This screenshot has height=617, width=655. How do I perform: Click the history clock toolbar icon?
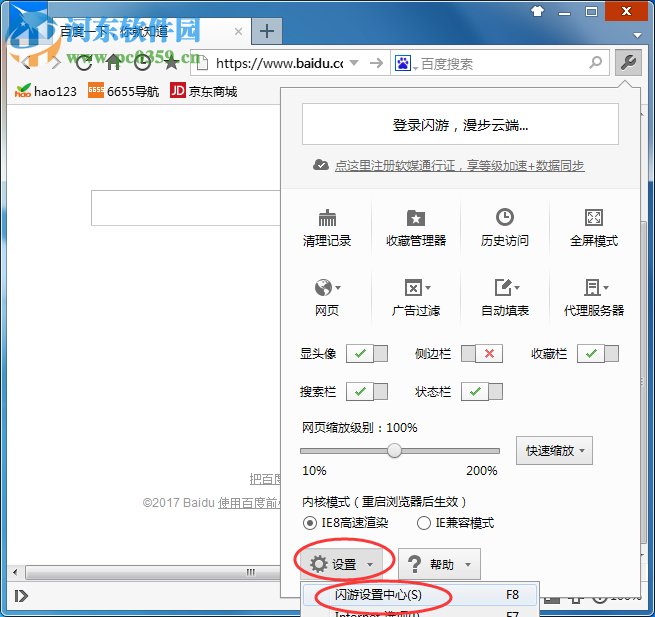point(142,63)
